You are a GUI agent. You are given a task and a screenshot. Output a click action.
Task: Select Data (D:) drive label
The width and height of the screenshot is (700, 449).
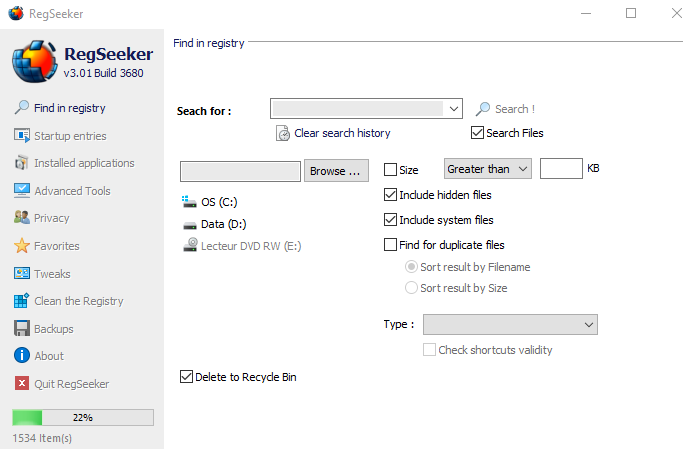tap(224, 224)
